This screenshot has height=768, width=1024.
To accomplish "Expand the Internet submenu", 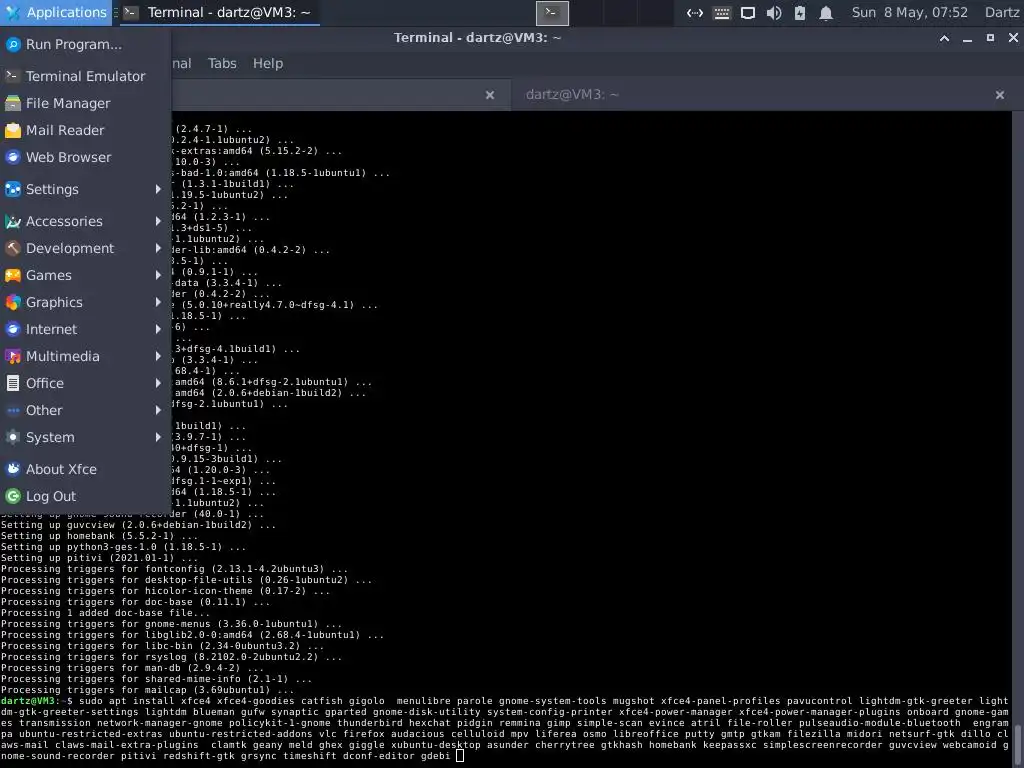I will click(x=86, y=329).
